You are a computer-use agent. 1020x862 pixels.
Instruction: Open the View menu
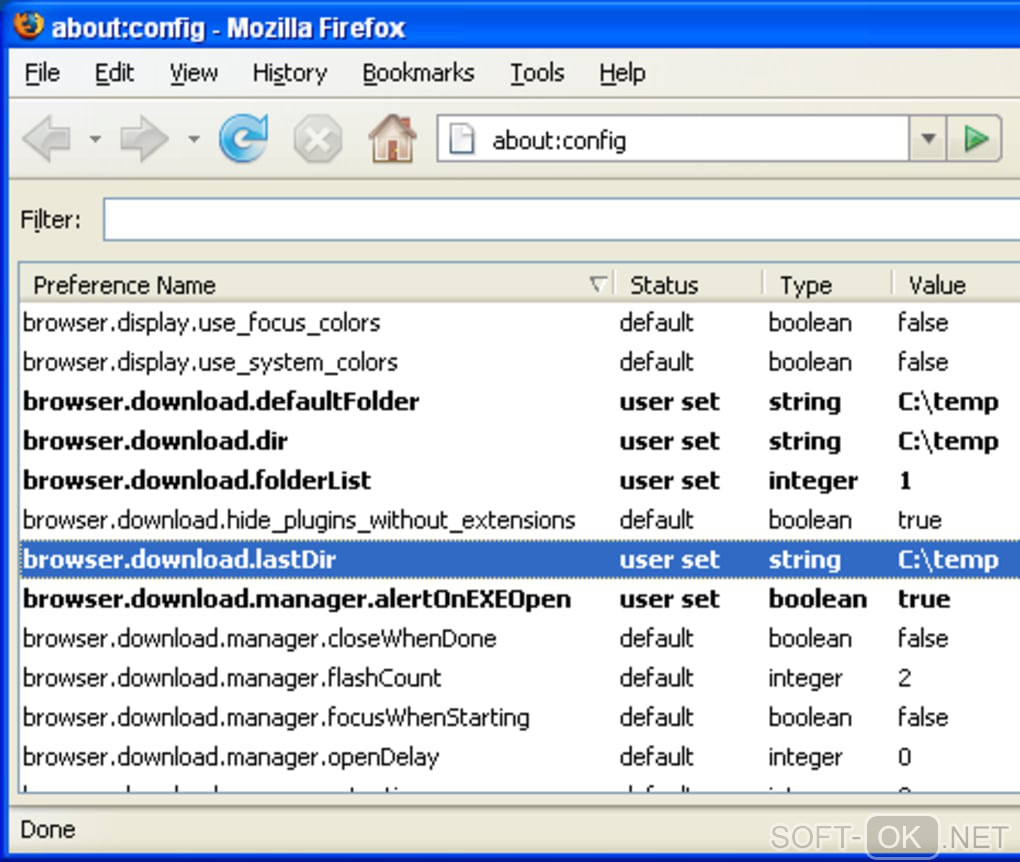click(x=194, y=73)
